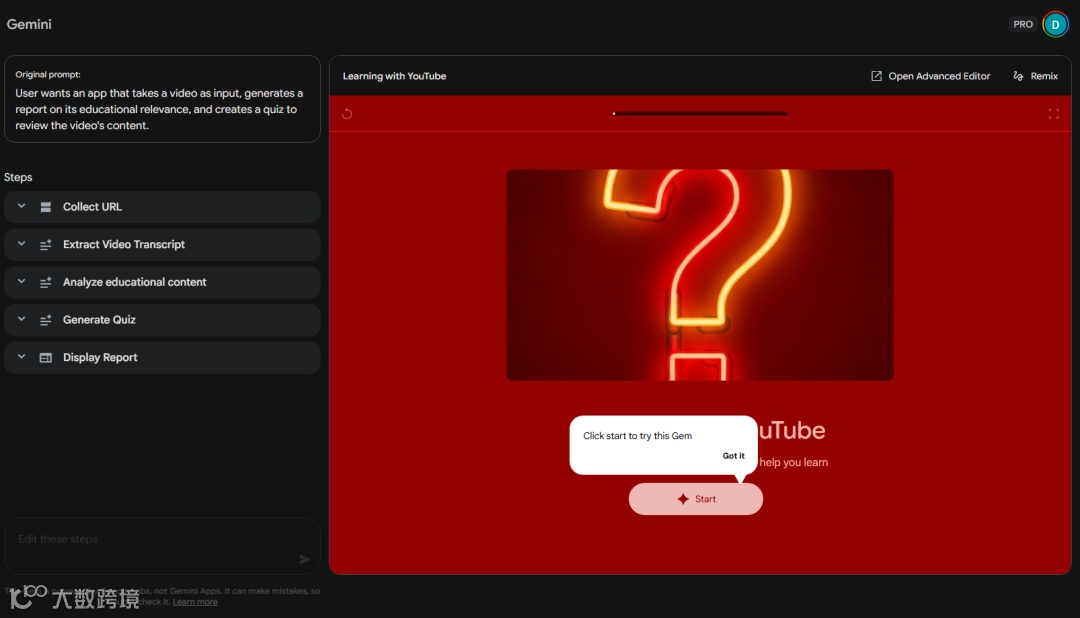
Task: Click the Start button
Action: point(696,499)
